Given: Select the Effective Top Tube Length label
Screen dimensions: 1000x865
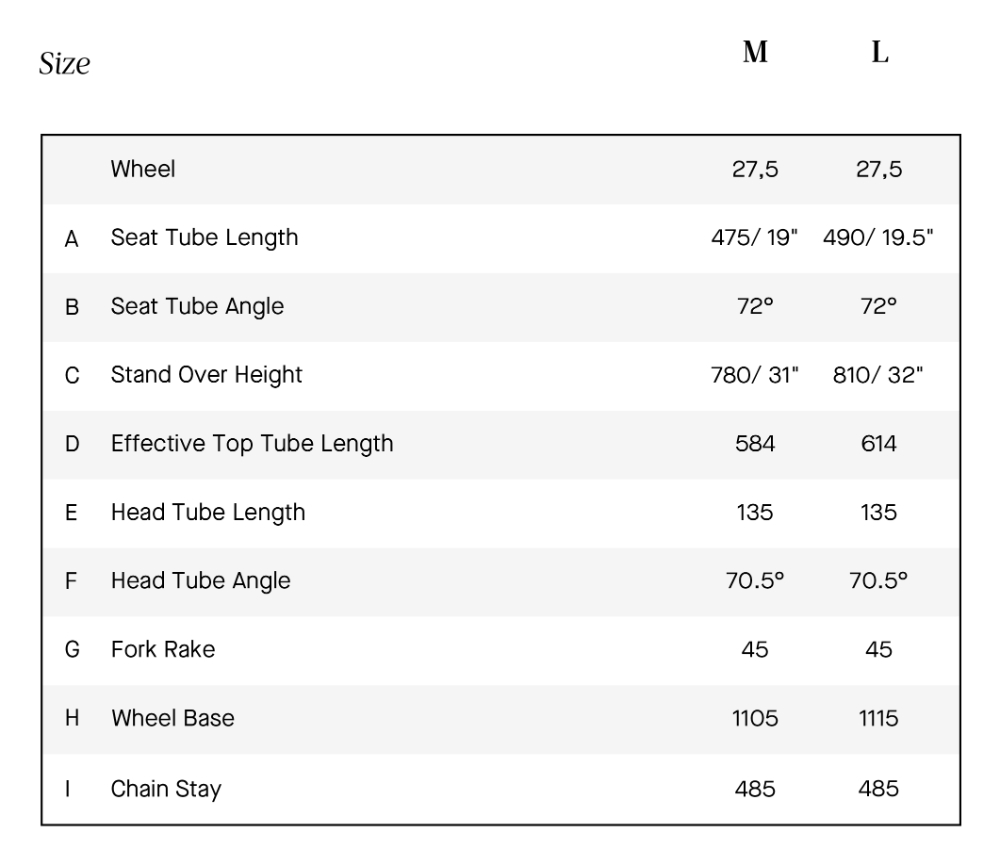Looking at the screenshot, I should [x=252, y=443].
